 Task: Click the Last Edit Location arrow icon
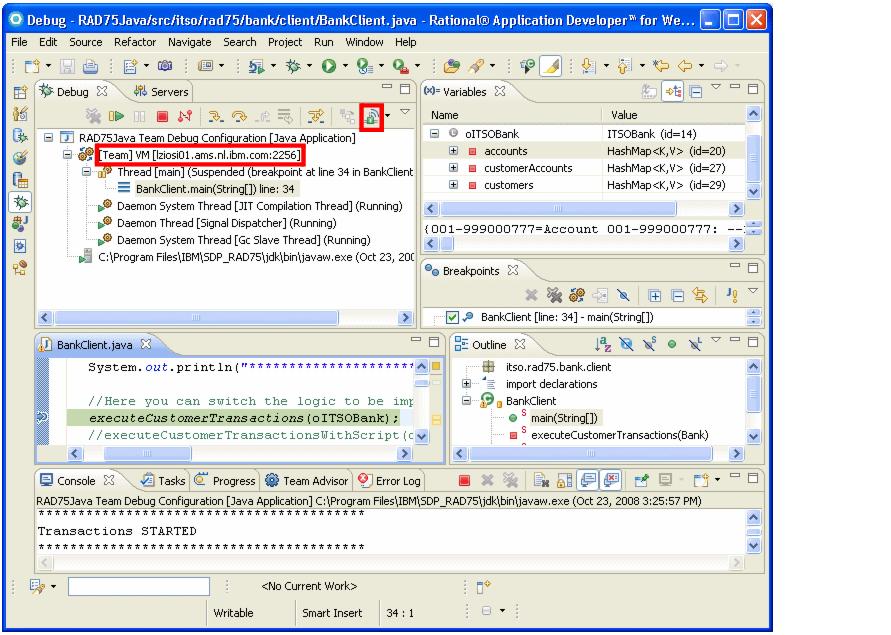pos(661,66)
